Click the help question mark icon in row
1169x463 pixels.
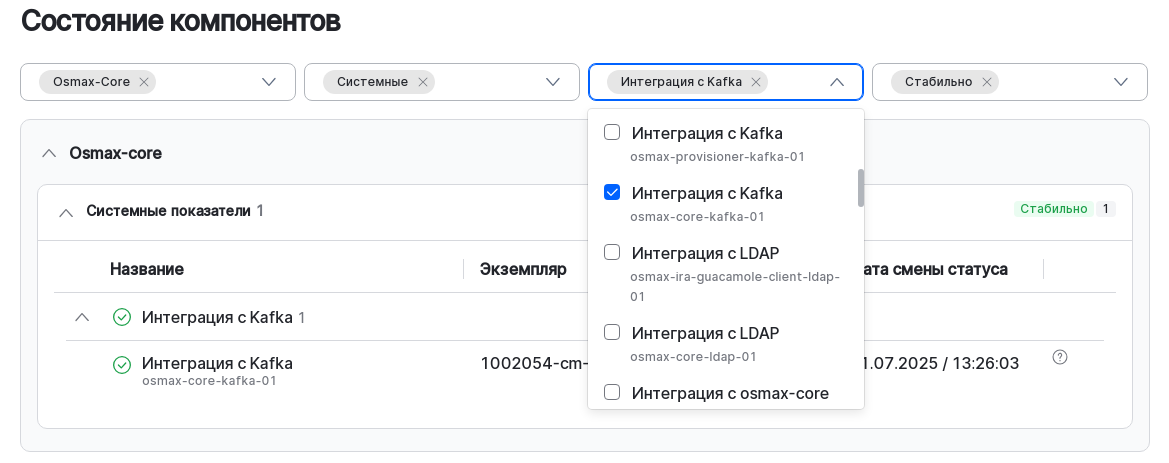pyautogui.click(x=1060, y=357)
